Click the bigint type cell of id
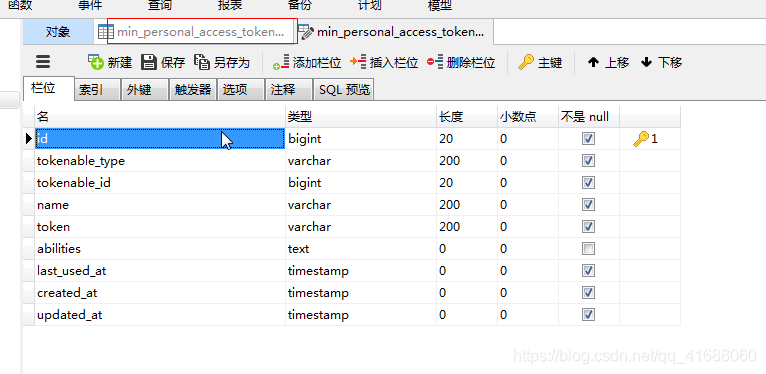Screen dimensions: 766x374 (x=361, y=139)
